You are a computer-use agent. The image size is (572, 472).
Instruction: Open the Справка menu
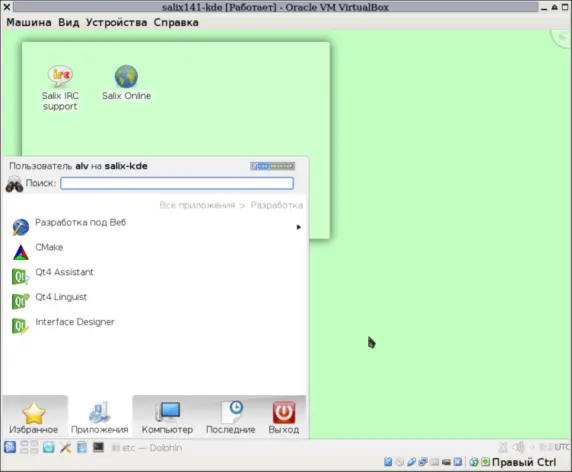click(176, 23)
